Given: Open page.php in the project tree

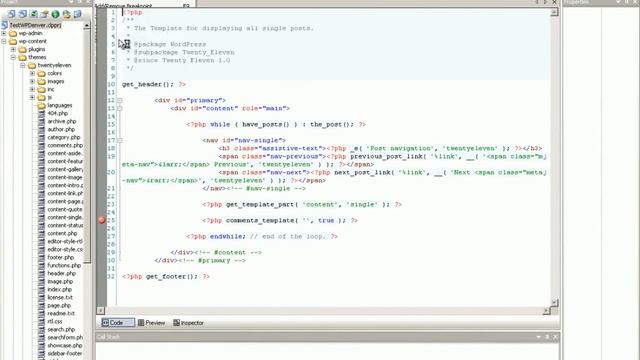Looking at the screenshot, I should pos(59,306).
